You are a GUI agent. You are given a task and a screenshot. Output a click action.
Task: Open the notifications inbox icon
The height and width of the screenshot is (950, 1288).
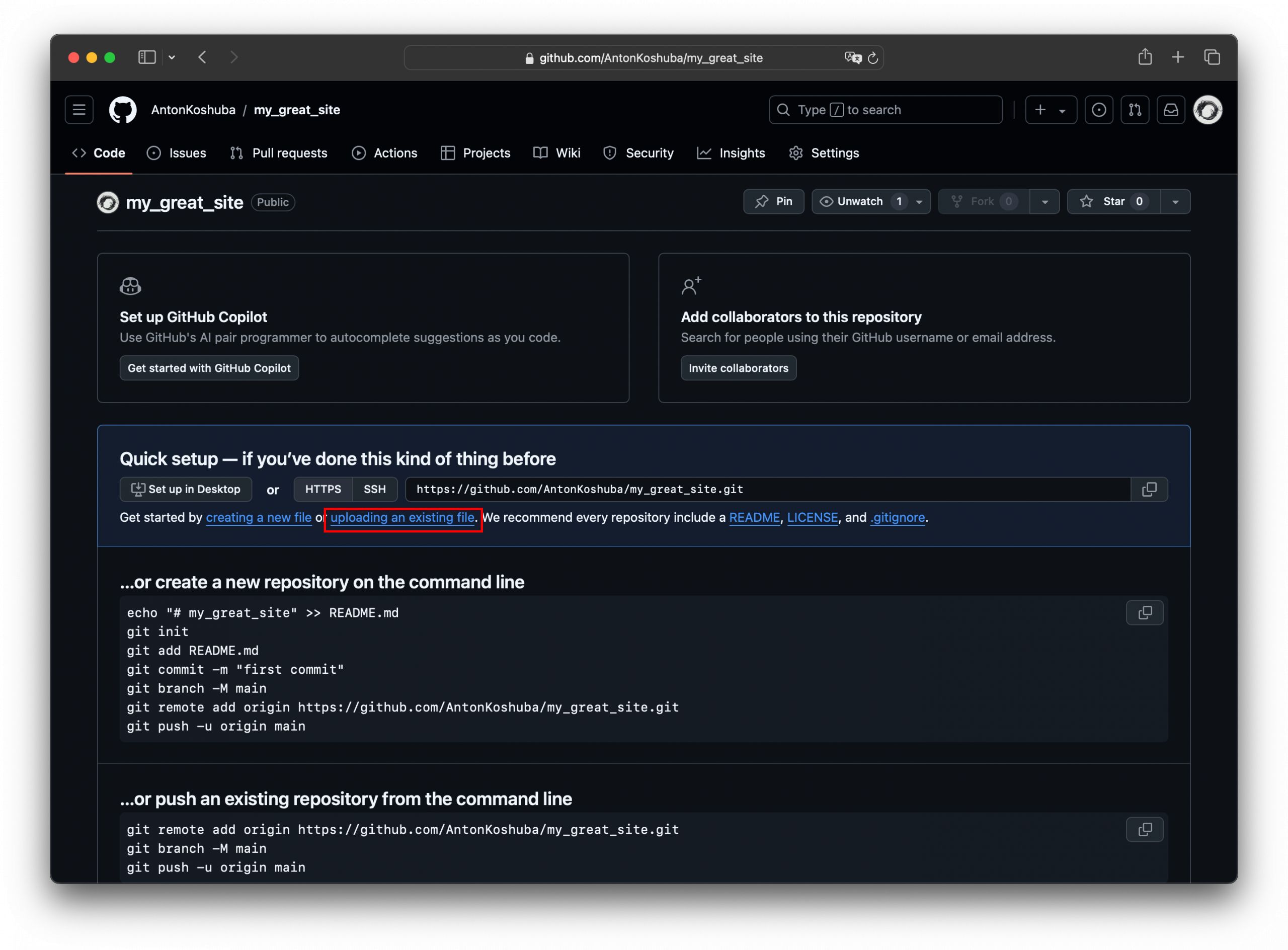pyautogui.click(x=1171, y=109)
